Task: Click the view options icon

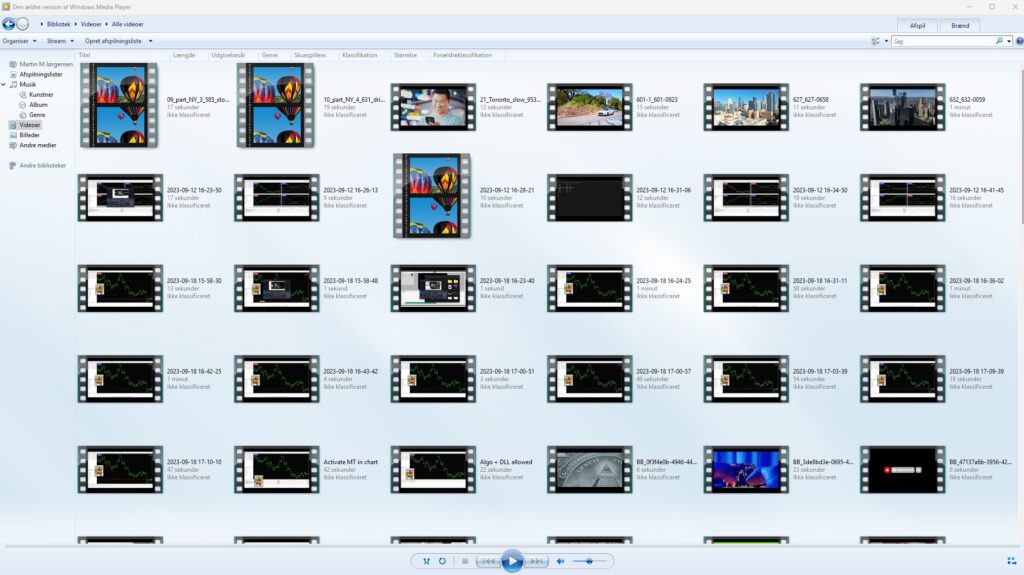Action: (876, 41)
